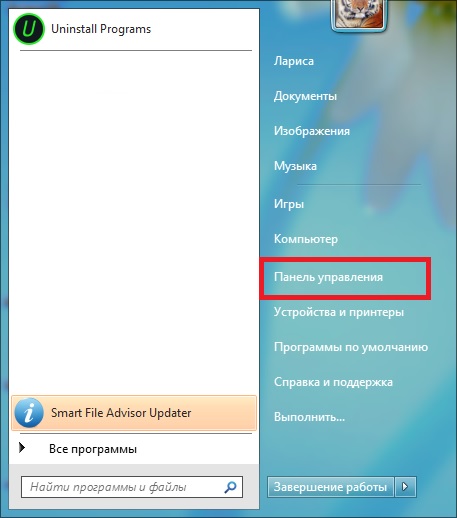
Task: Expand Все программы arrow
Action: [x=22, y=448]
